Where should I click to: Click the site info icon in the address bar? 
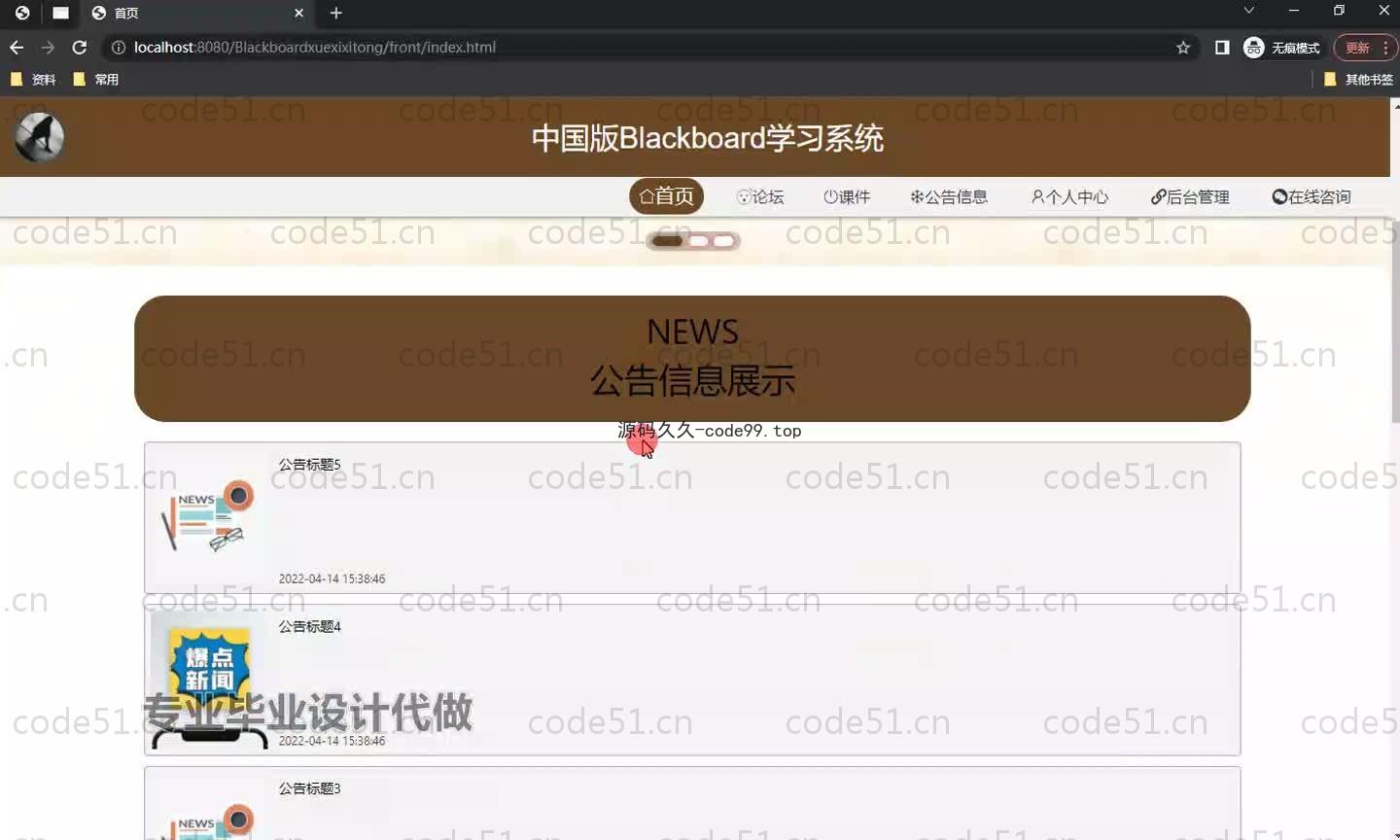coord(119,47)
